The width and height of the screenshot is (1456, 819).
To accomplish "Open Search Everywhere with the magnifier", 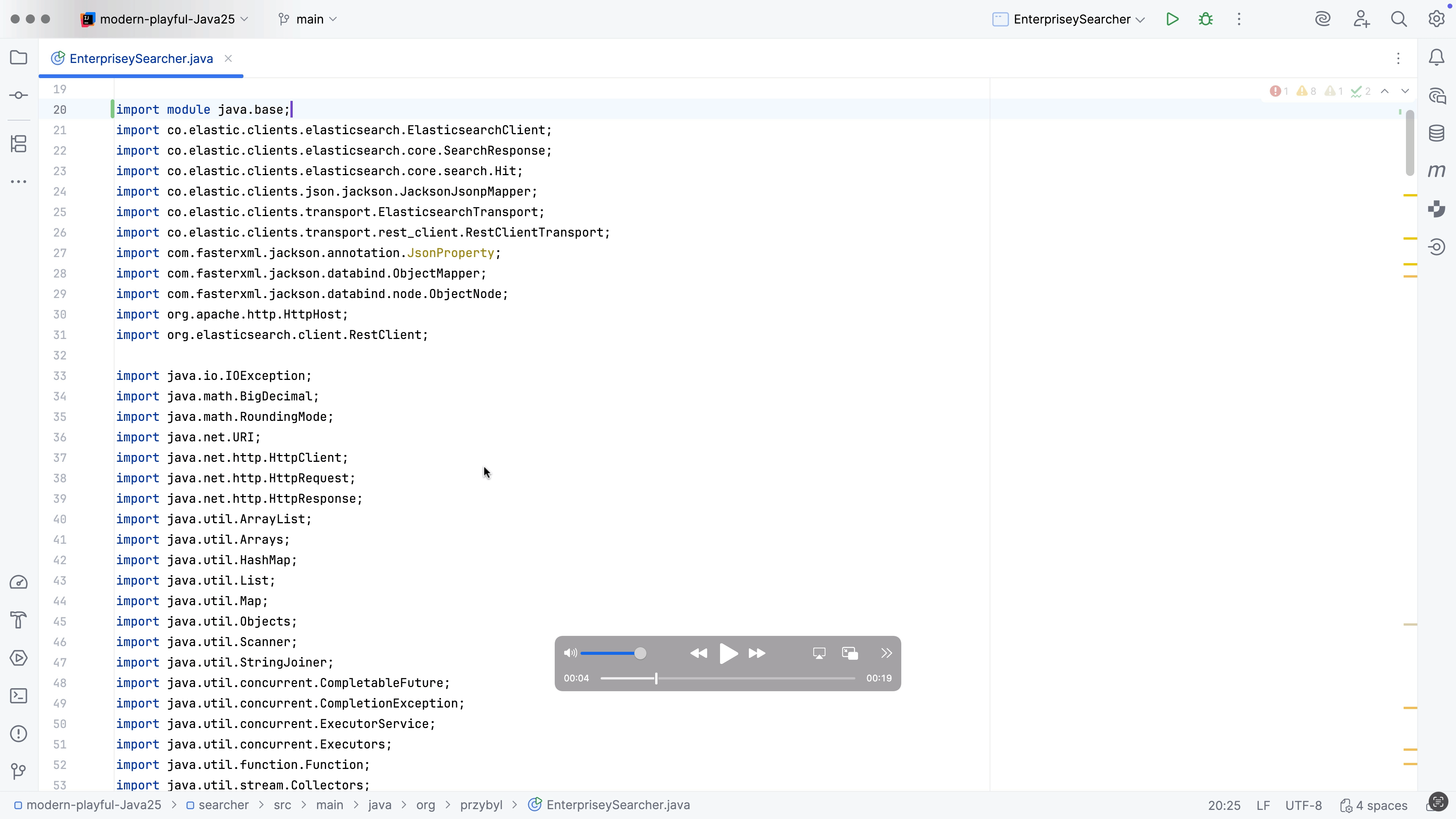I will point(1400,19).
